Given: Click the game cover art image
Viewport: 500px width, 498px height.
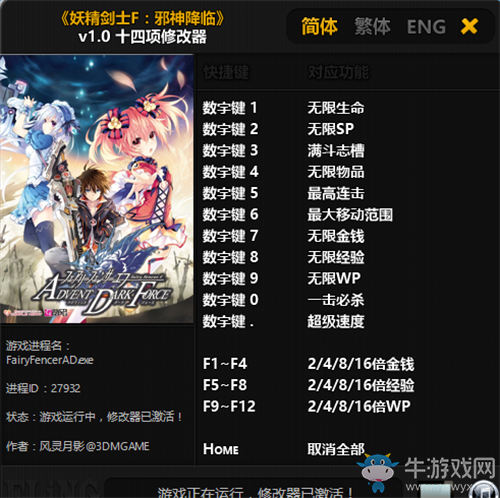Looking at the screenshot, I should pyautogui.click(x=97, y=189).
